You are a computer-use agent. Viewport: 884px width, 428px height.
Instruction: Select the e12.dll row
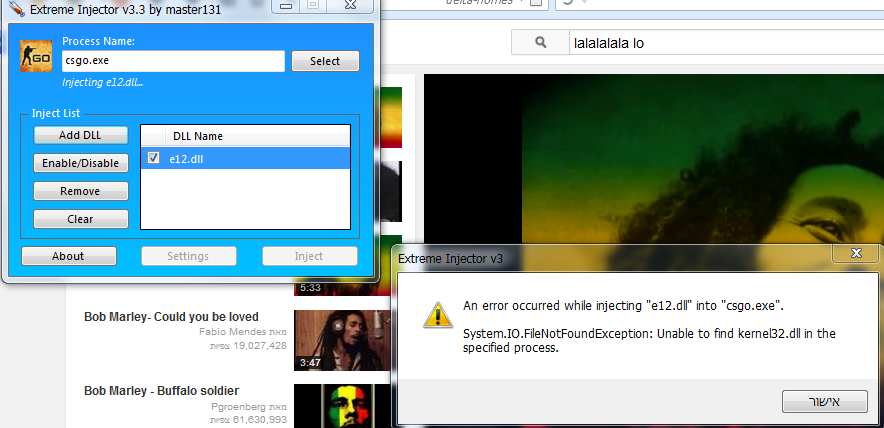(x=245, y=158)
